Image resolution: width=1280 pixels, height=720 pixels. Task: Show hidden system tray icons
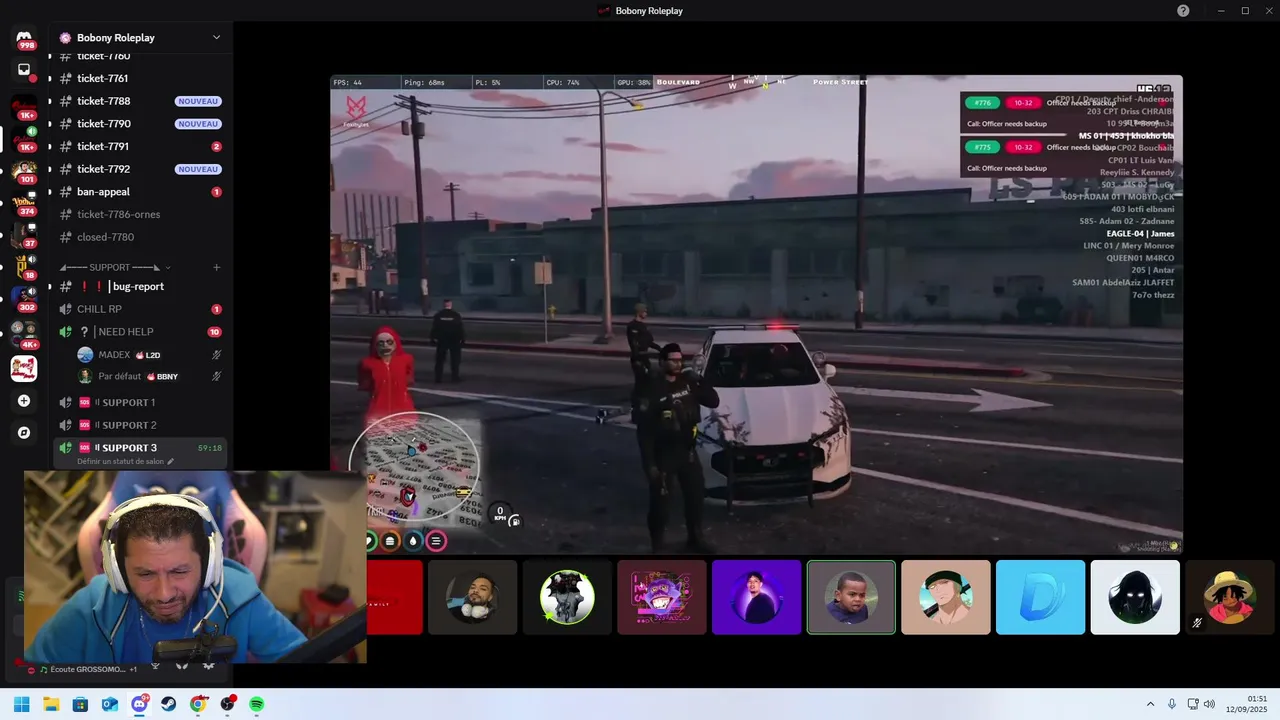(1150, 704)
